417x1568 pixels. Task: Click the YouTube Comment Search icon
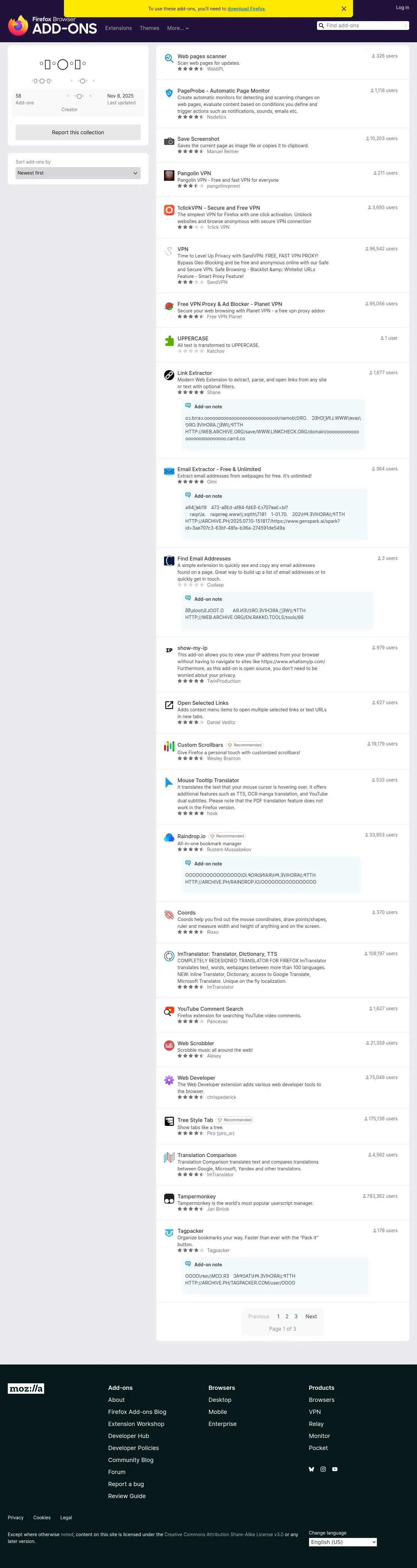pos(169,1011)
